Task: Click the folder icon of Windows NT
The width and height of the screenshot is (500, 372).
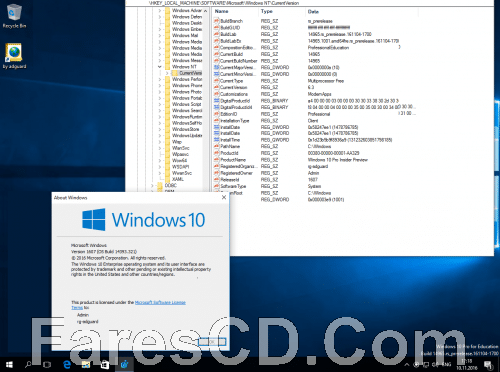Action: [168, 67]
